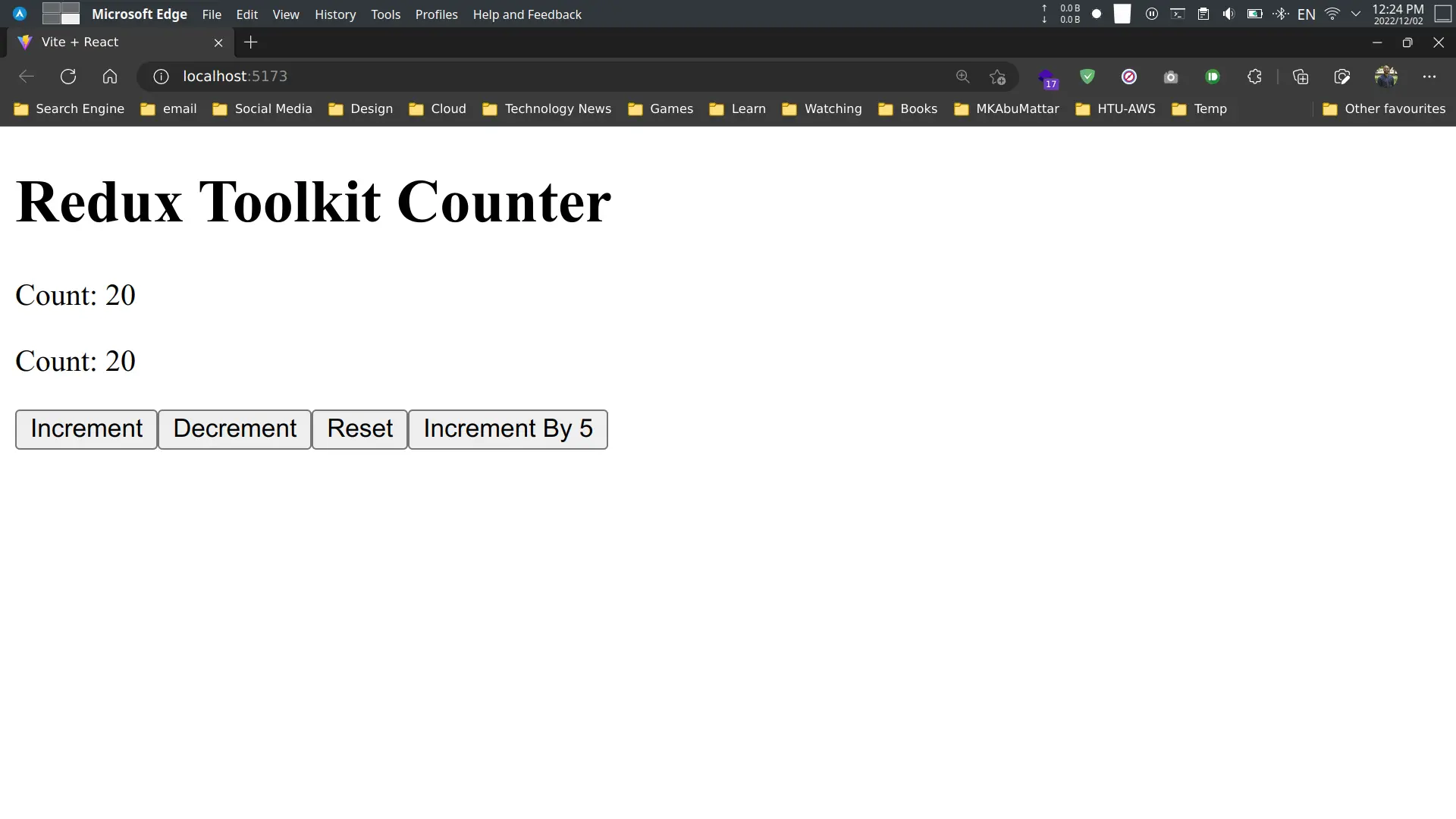Click the Favorites/Collections icon
This screenshot has width=1456, height=819.
(x=1300, y=76)
